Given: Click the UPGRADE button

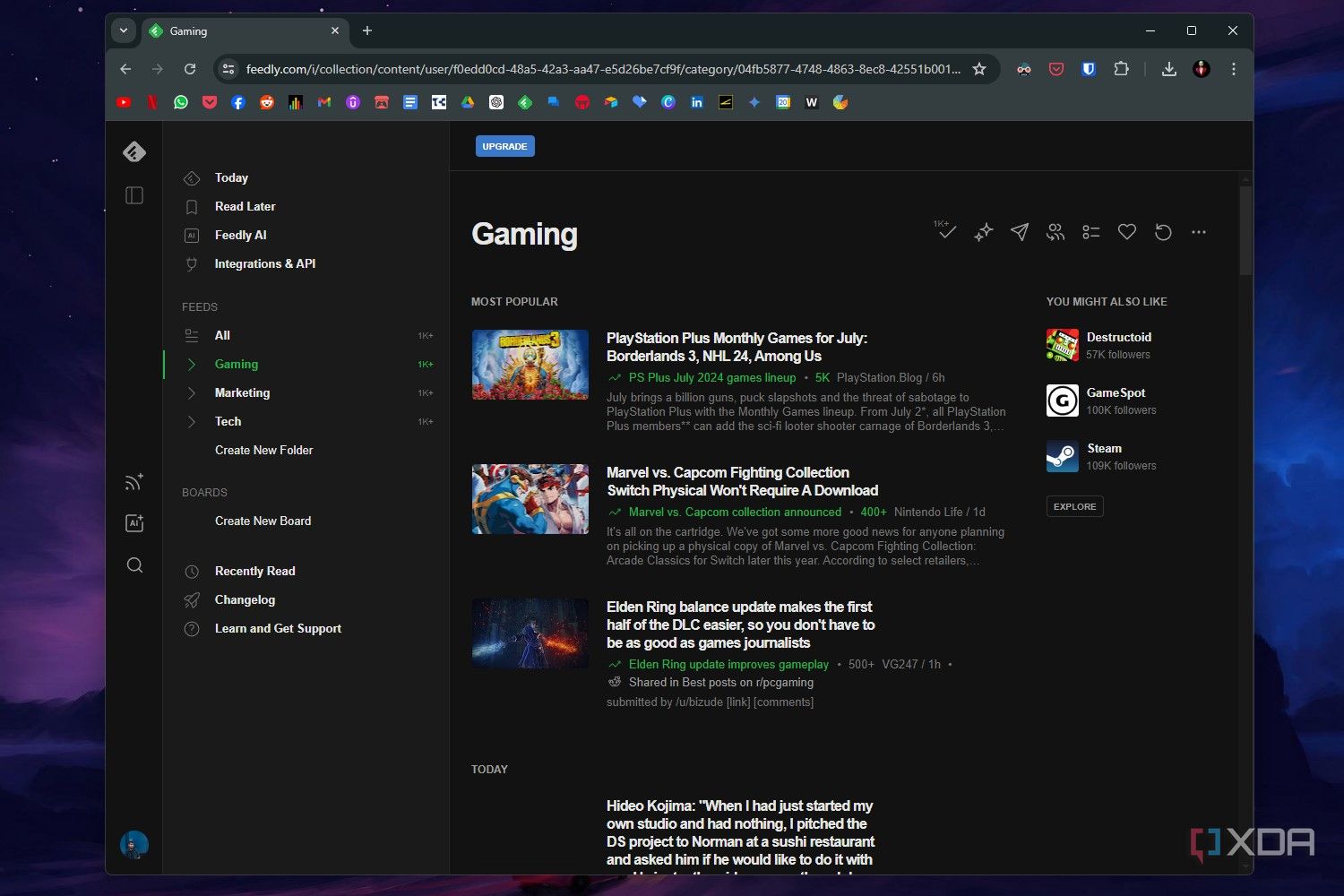Looking at the screenshot, I should coord(505,146).
